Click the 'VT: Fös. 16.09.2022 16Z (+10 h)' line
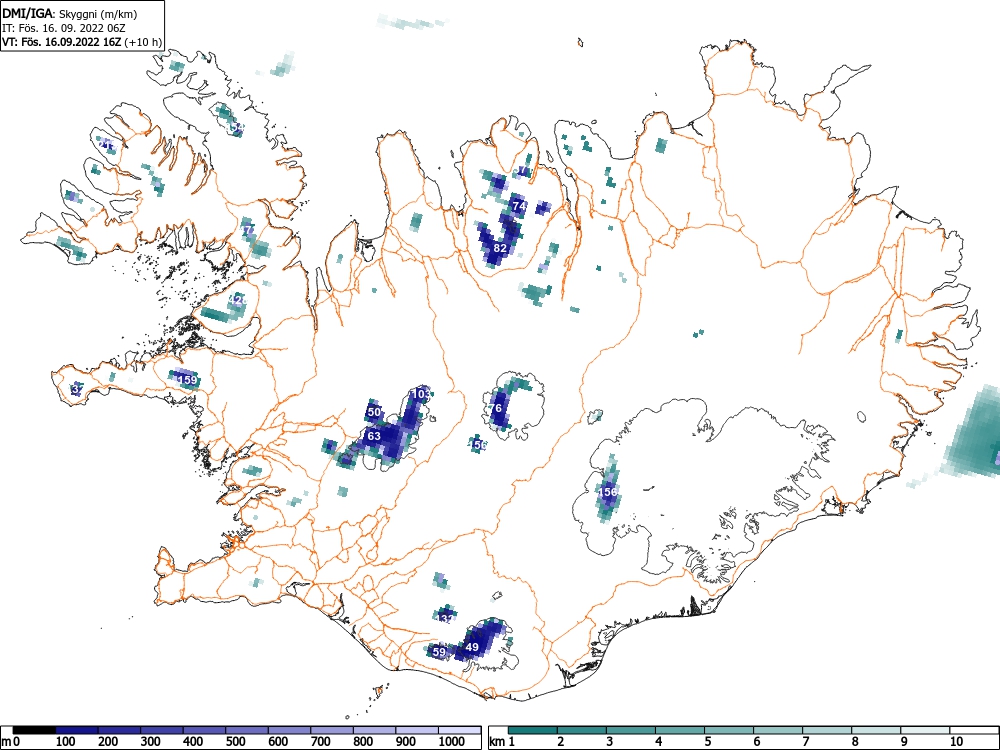The width and height of the screenshot is (1000, 750). [x=82, y=42]
